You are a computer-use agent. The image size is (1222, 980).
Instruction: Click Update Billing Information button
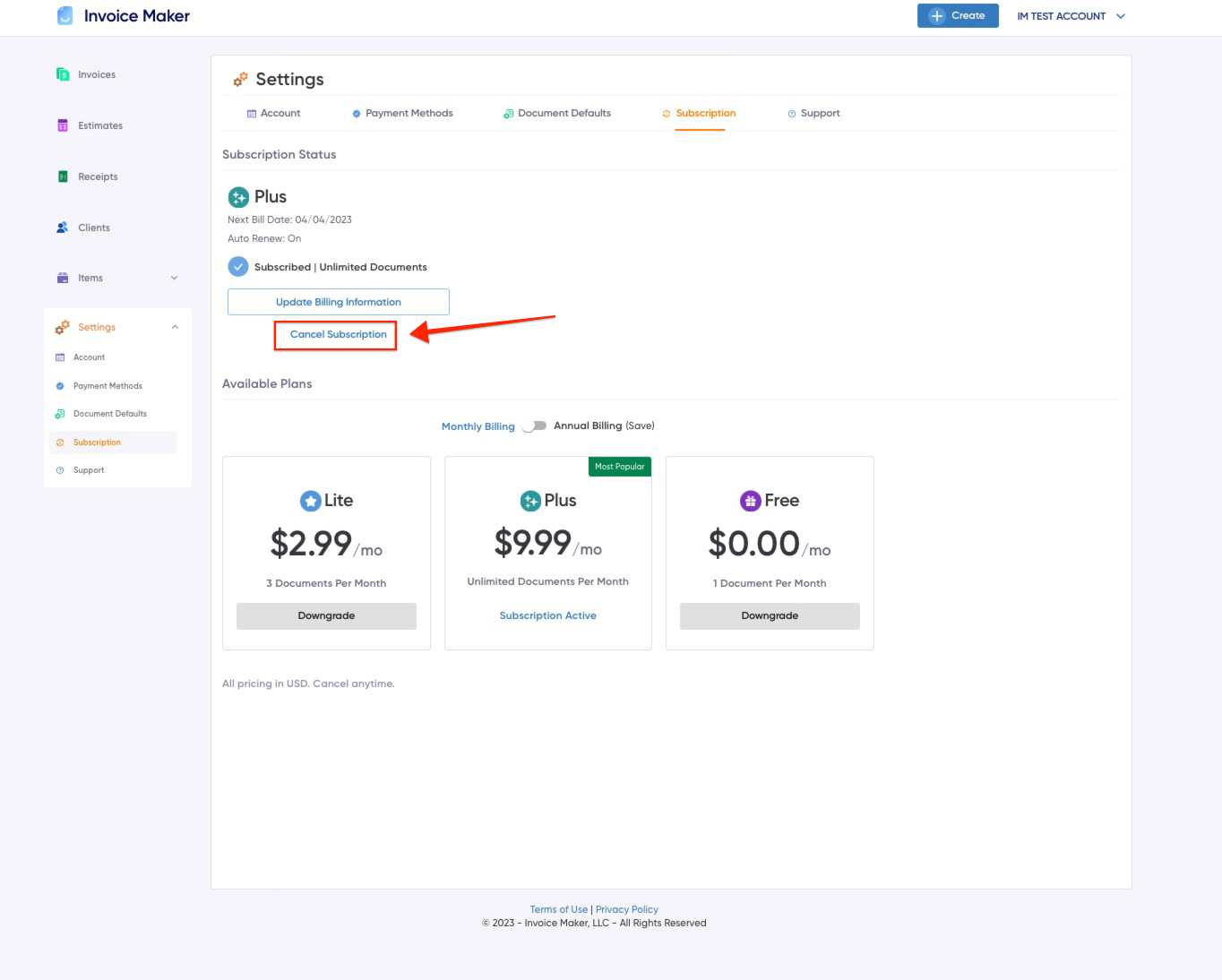point(339,302)
